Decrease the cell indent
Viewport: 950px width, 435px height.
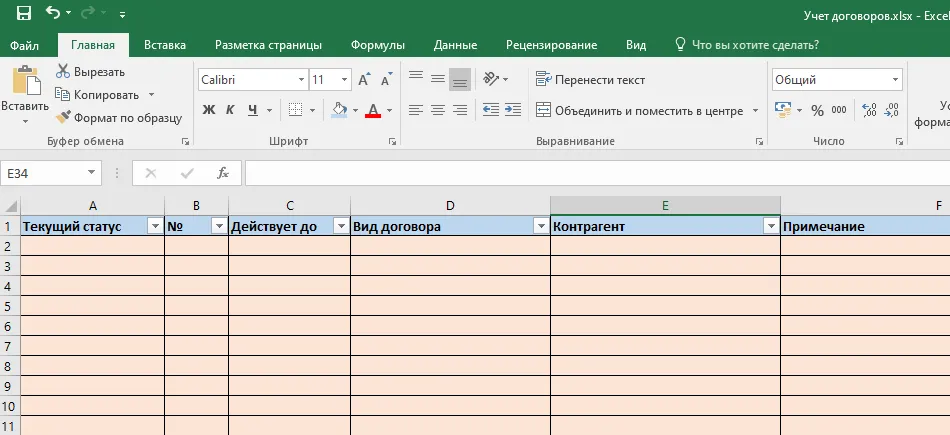[x=491, y=110]
